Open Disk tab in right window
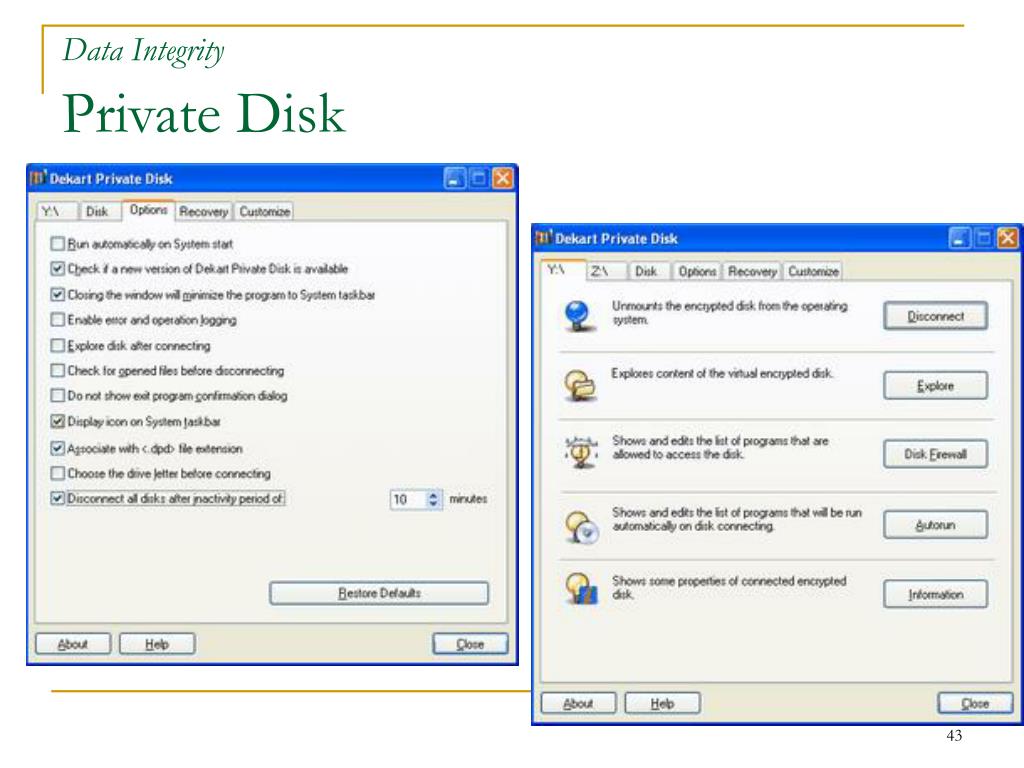This screenshot has height=768, width=1024. [x=647, y=272]
